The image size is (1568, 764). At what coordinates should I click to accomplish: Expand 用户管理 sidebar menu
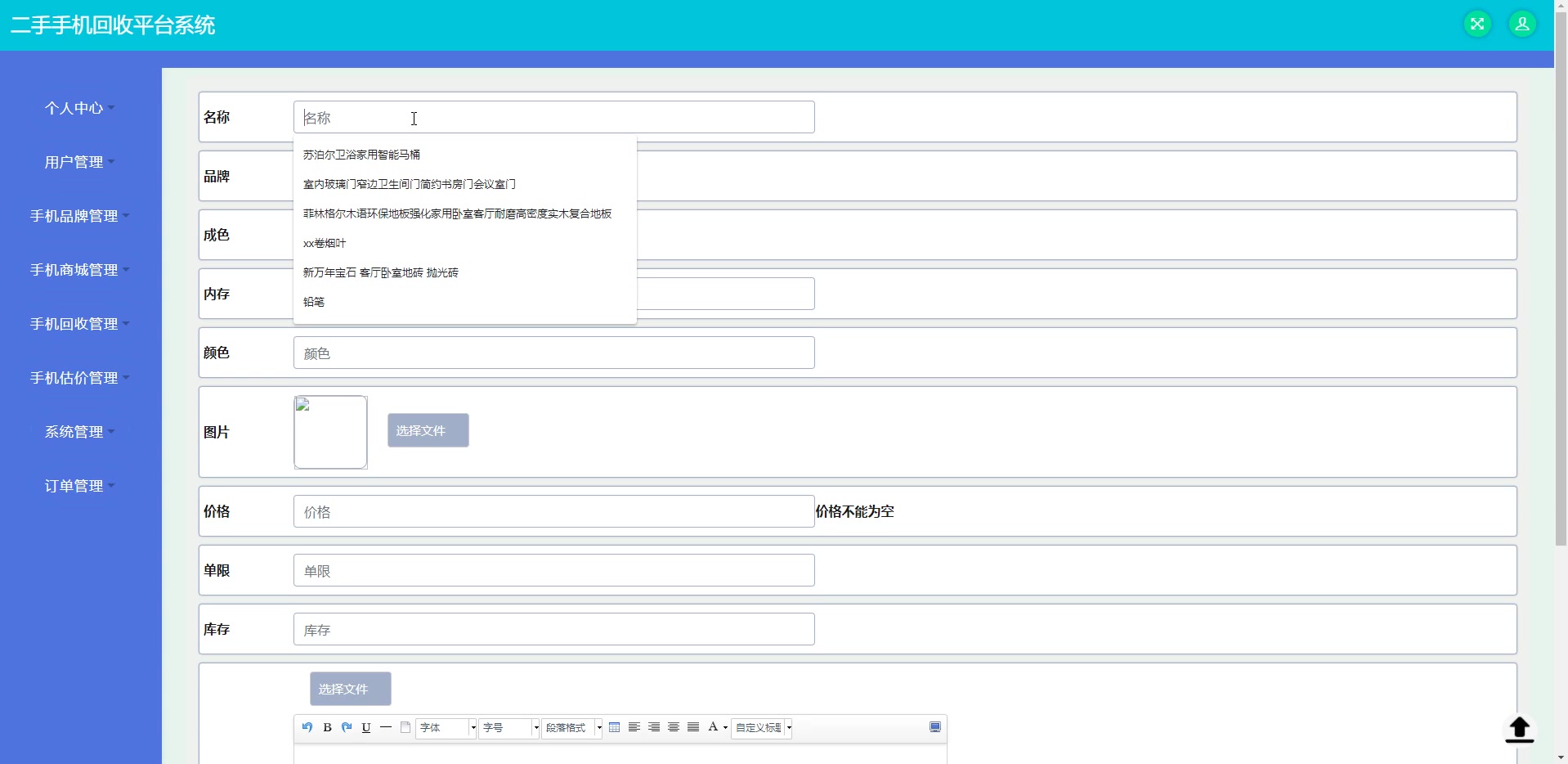click(80, 162)
